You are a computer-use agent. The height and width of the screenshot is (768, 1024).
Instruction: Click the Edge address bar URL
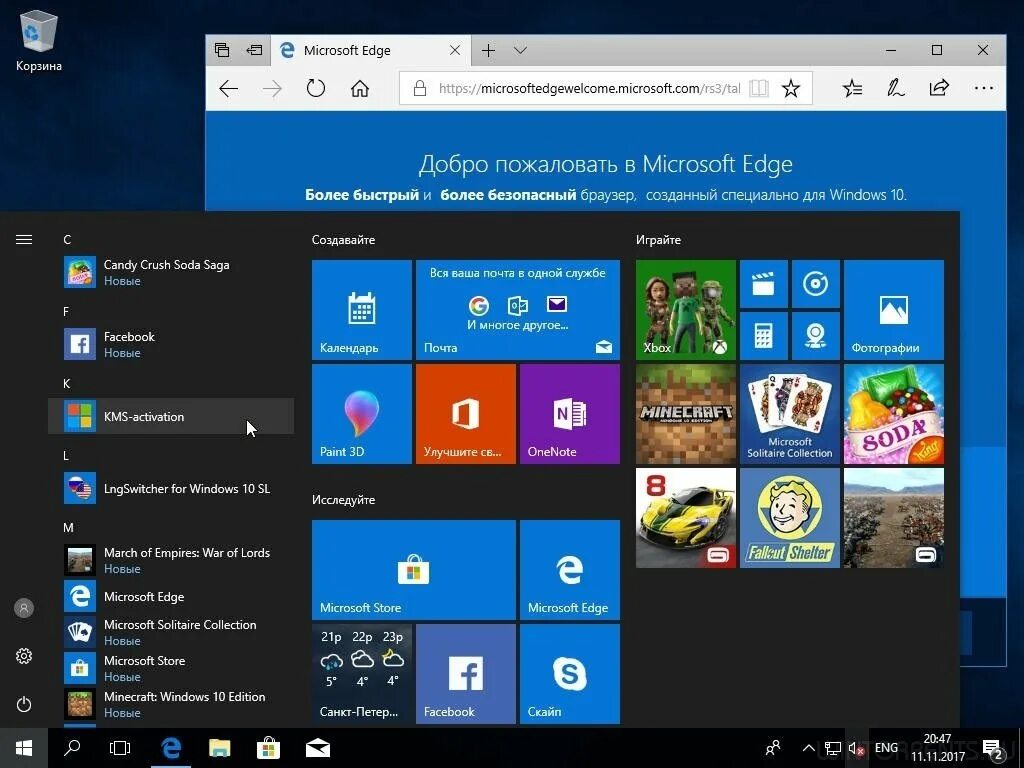coord(589,88)
